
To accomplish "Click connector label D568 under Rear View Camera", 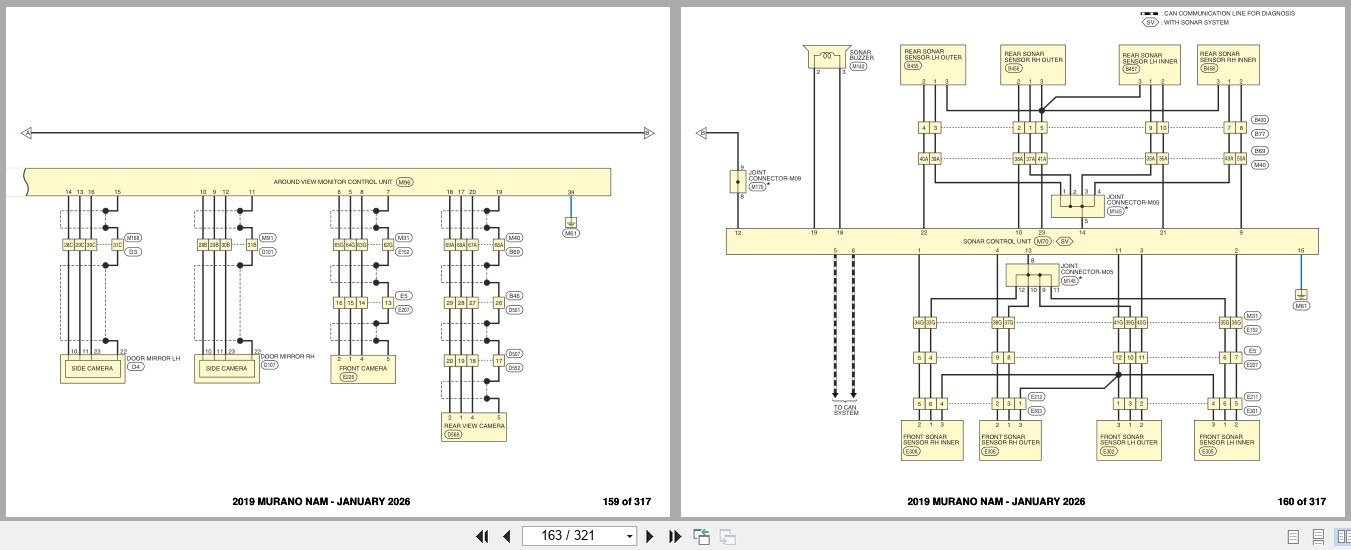I will pos(454,435).
